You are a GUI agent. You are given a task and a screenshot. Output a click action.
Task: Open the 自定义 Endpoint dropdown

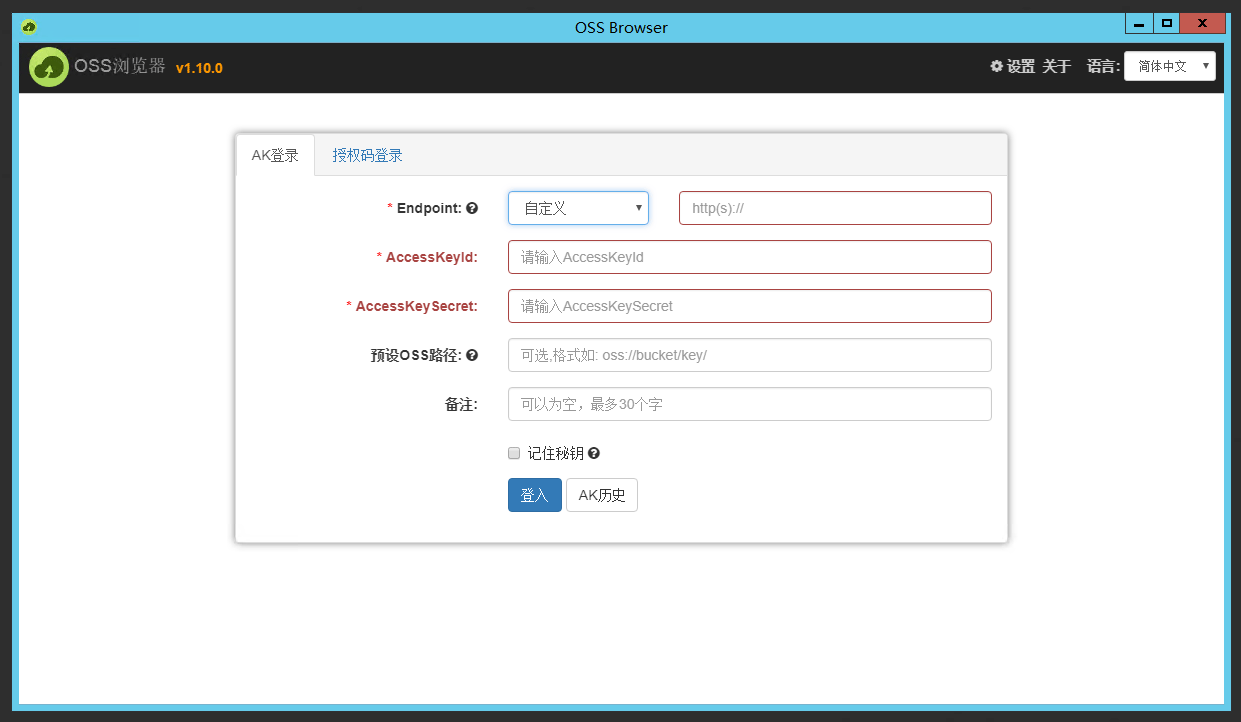578,208
